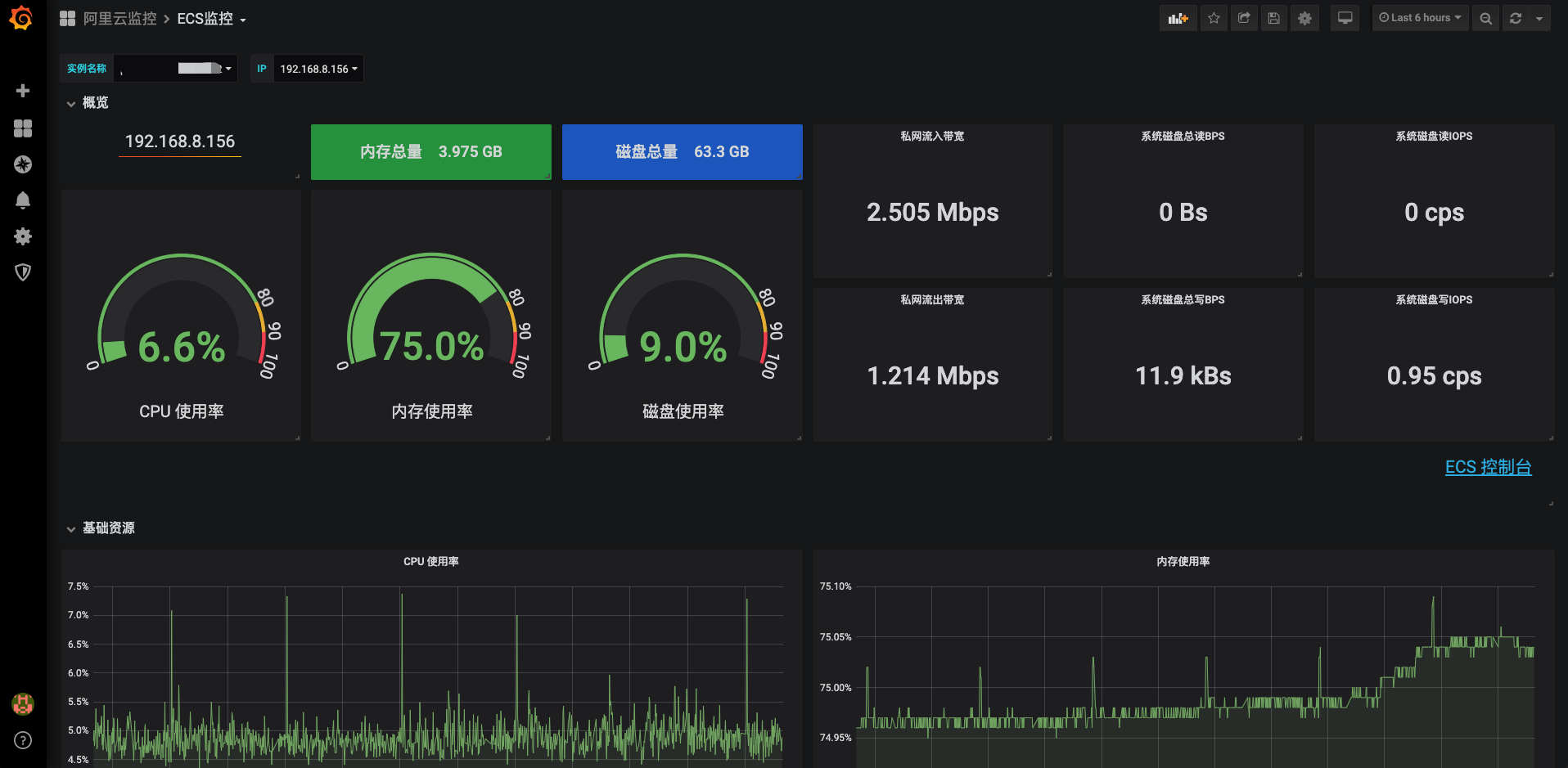Click the 磁盘总量 63.3 GB blue panel
This screenshot has height=768, width=1568.
[683, 151]
